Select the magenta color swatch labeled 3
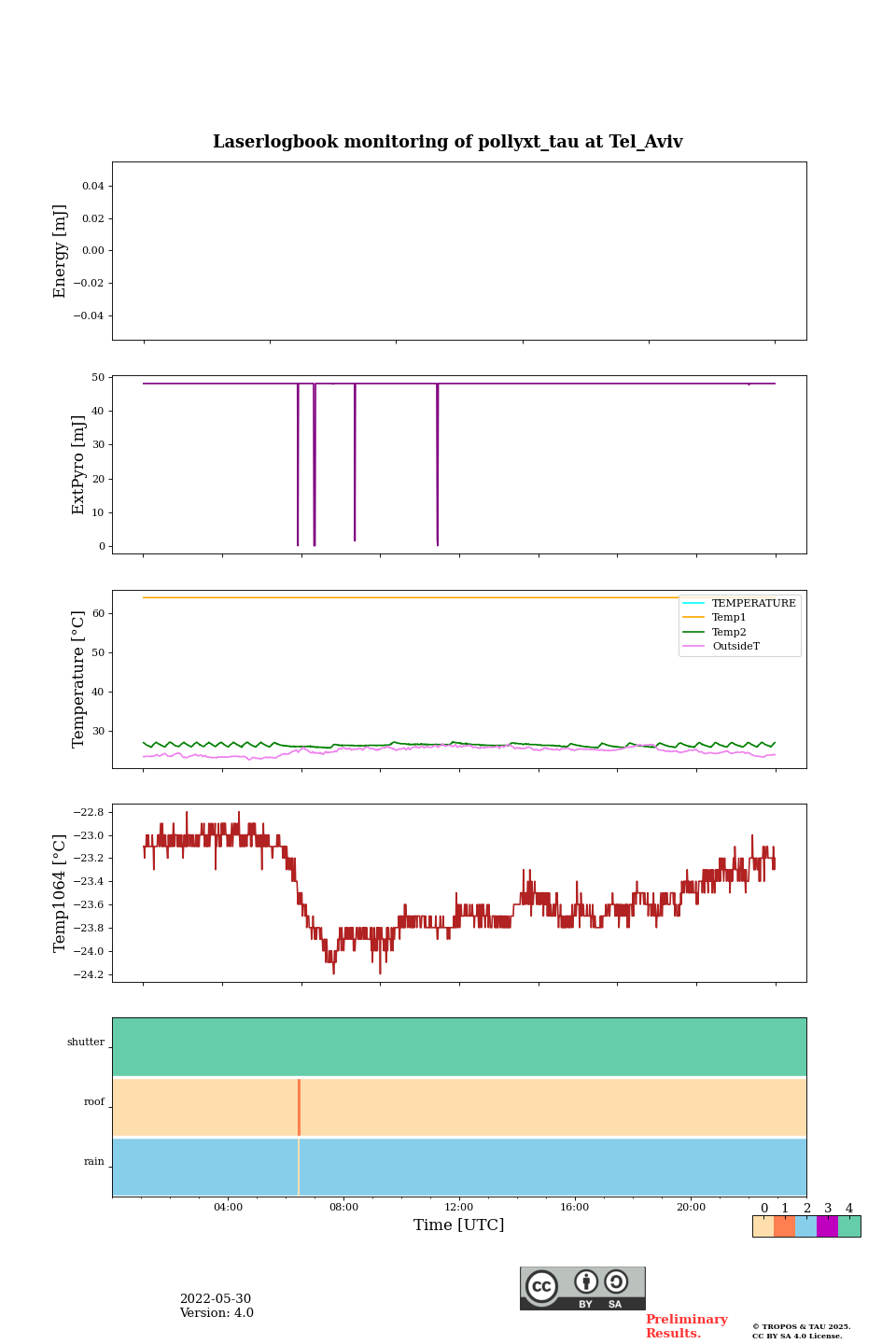 click(x=828, y=1226)
